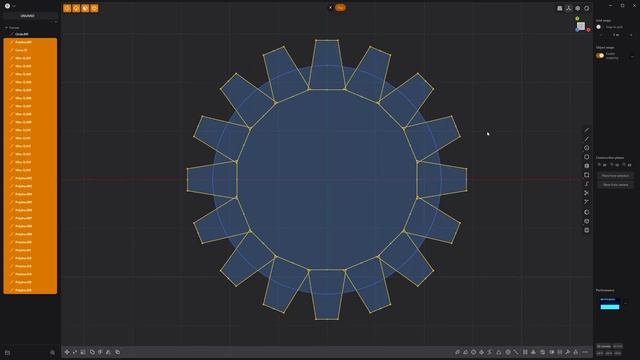Pick the box tool at the toolbar bottom

tap(587, 230)
